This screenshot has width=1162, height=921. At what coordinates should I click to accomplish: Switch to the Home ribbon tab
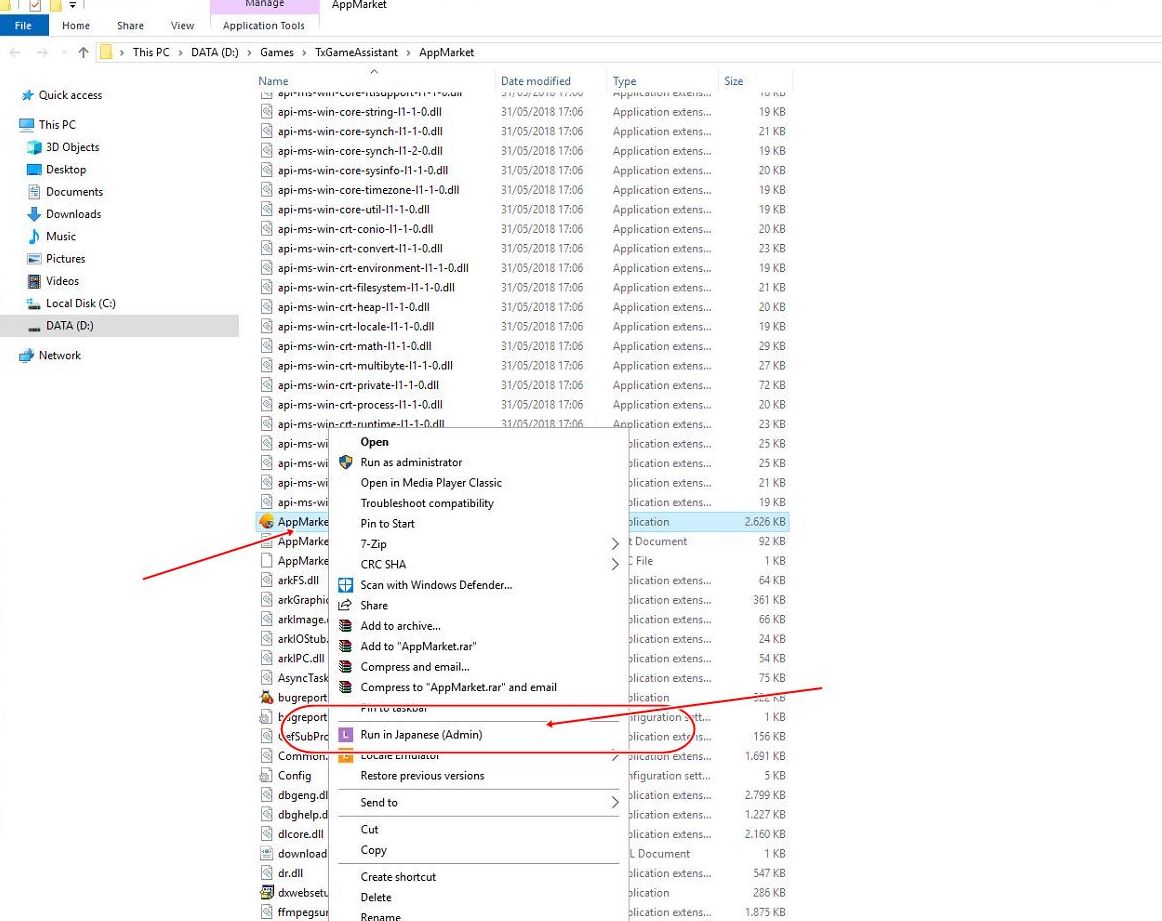click(x=76, y=25)
